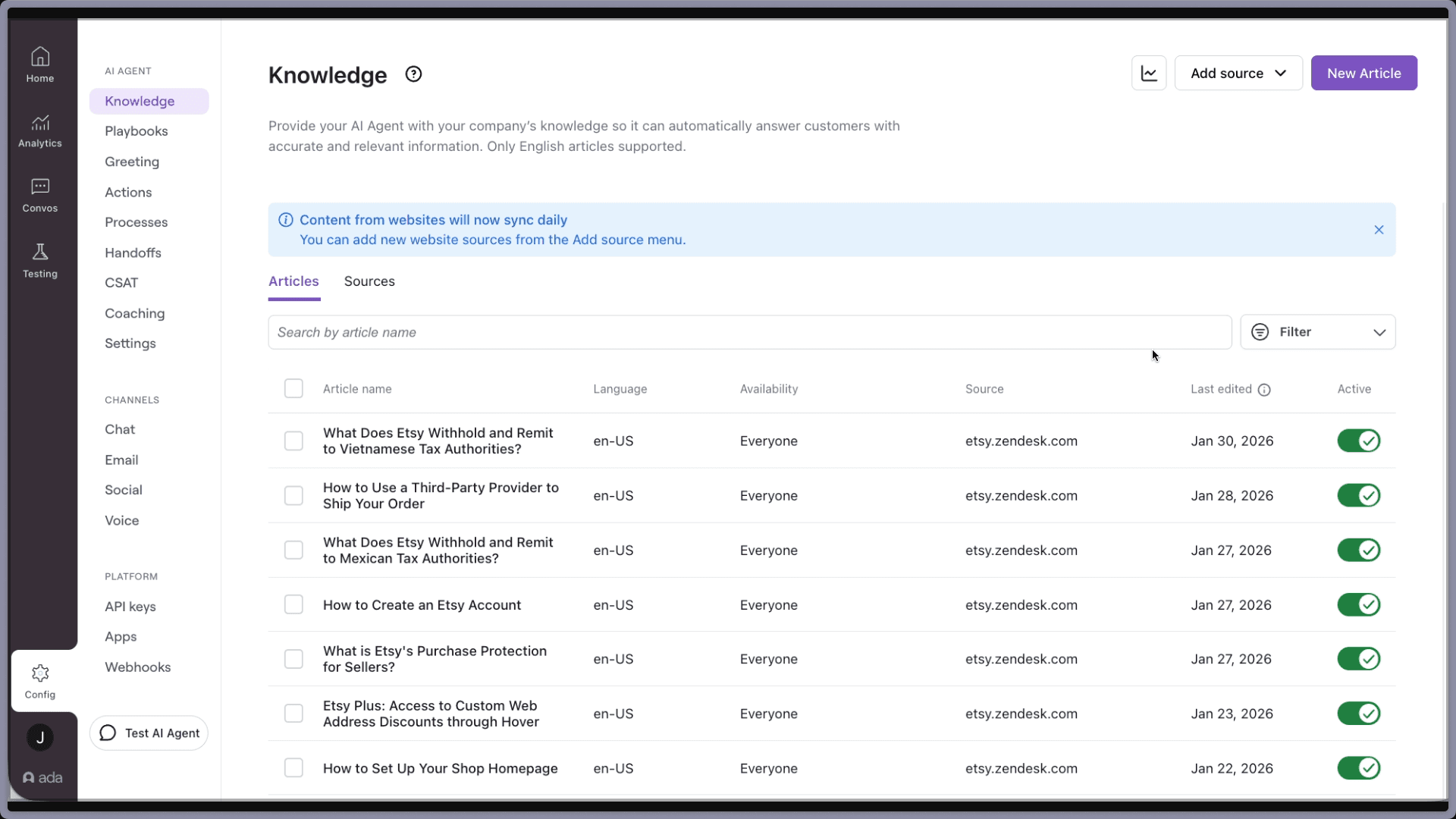
Task: Toggle active for Vietnamese Tax Authorities article
Action: point(1358,441)
